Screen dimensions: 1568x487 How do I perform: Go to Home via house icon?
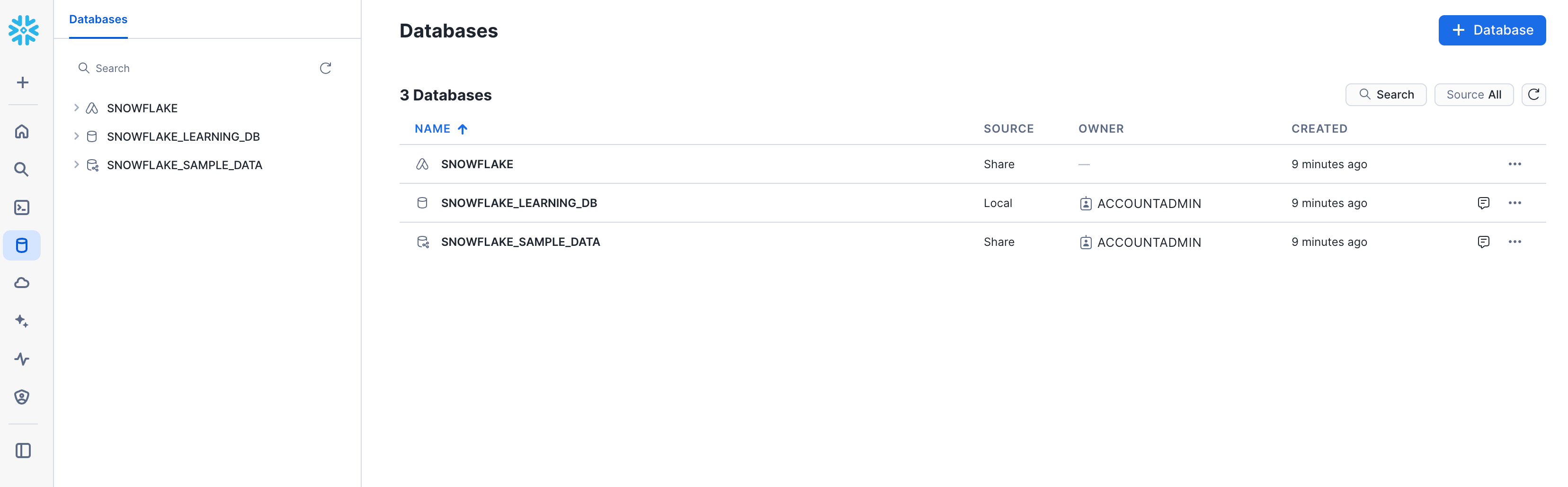click(22, 132)
